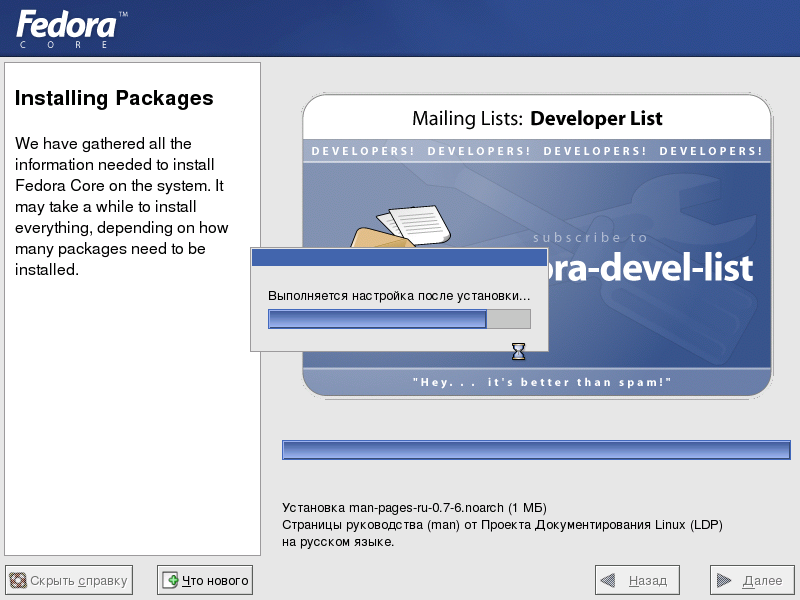Open the Что нового release notes

click(x=205, y=580)
